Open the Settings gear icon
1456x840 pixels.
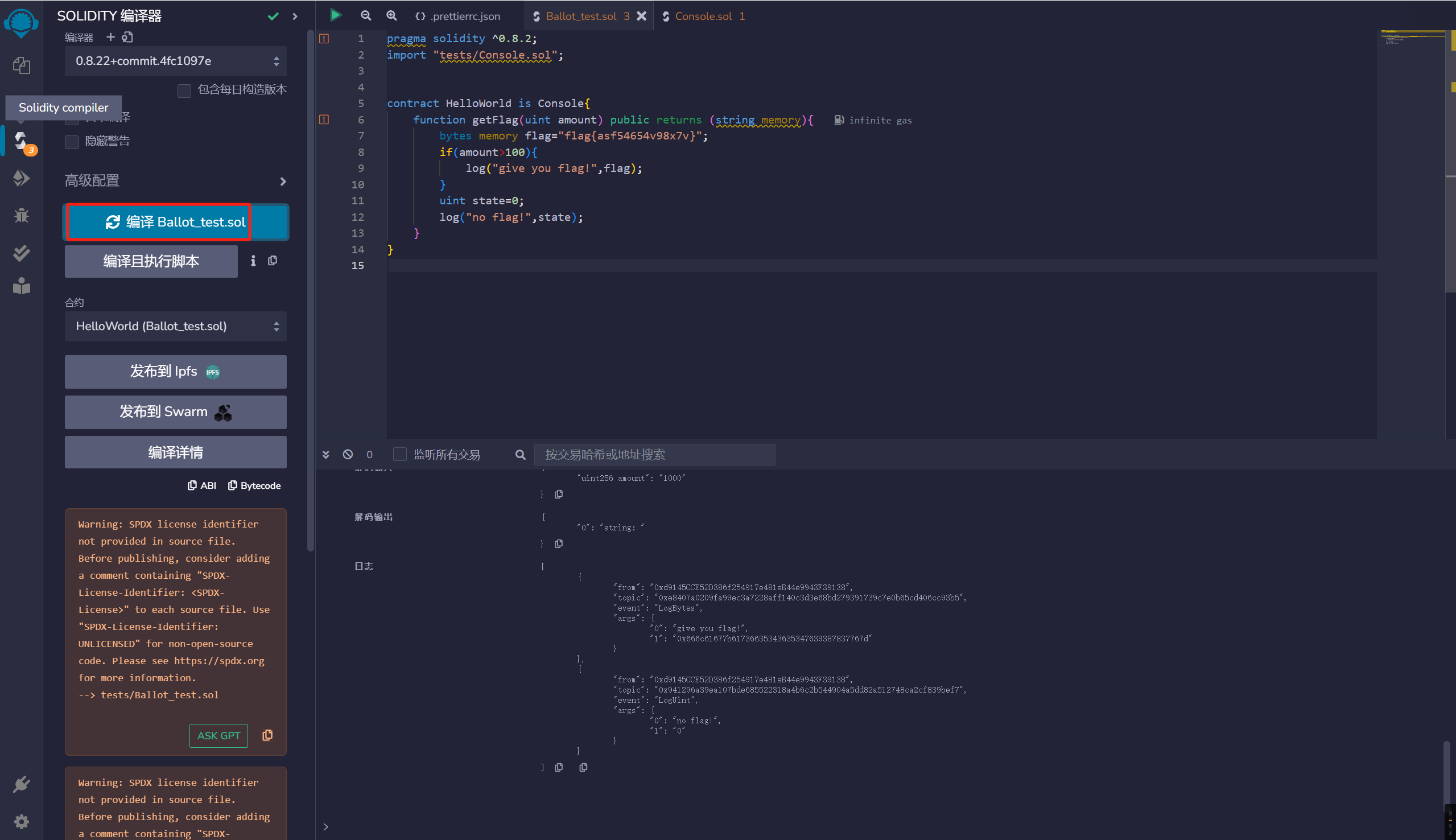pos(21,821)
